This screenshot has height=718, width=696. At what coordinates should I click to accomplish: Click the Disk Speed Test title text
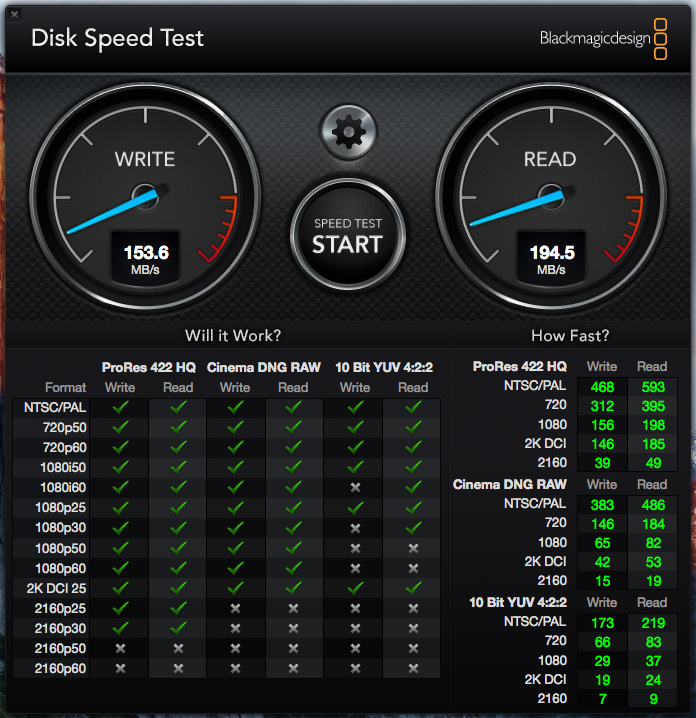coord(117,38)
